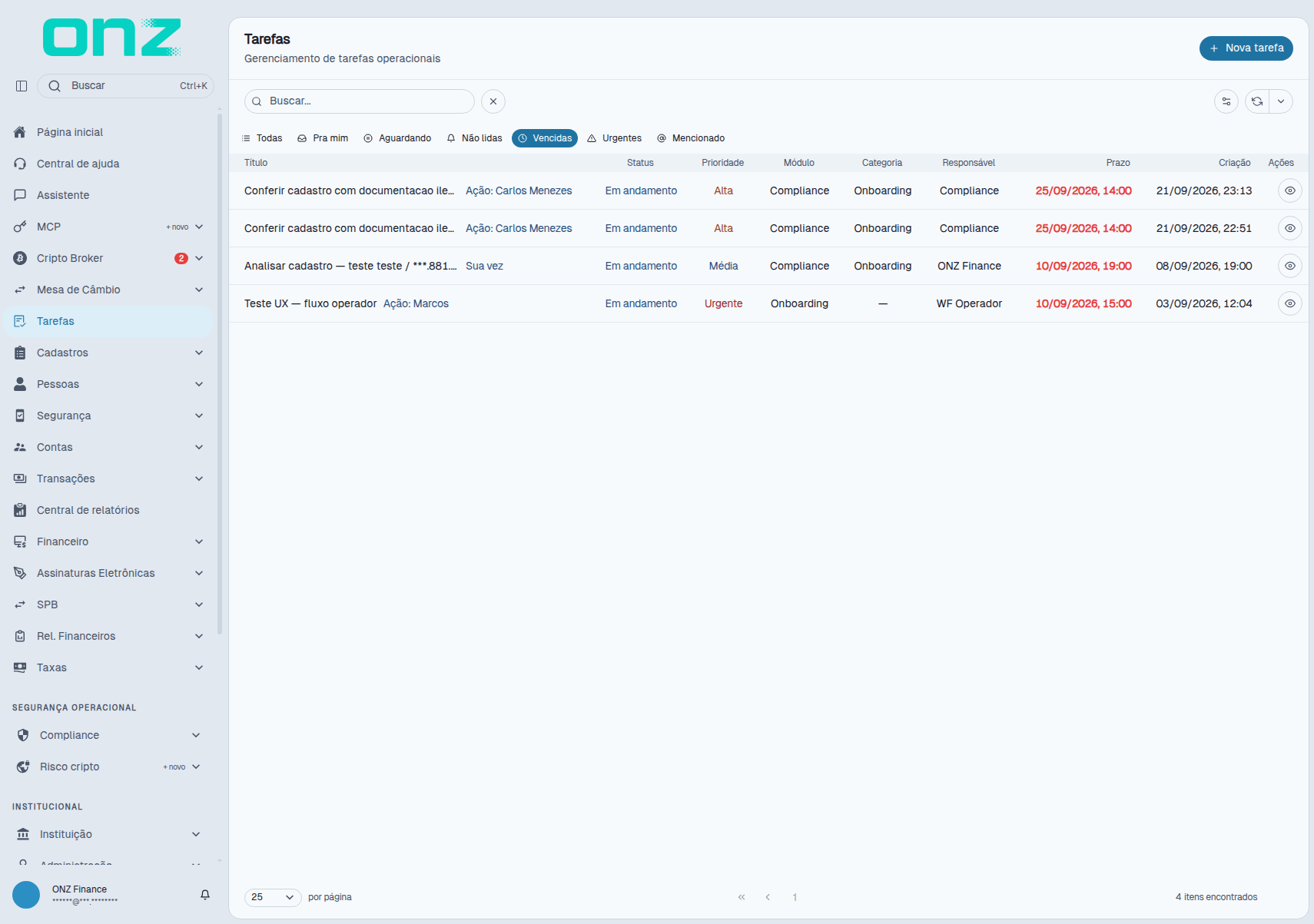The height and width of the screenshot is (924, 1314).
Task: Show Mencionado tasks
Action: click(x=691, y=138)
